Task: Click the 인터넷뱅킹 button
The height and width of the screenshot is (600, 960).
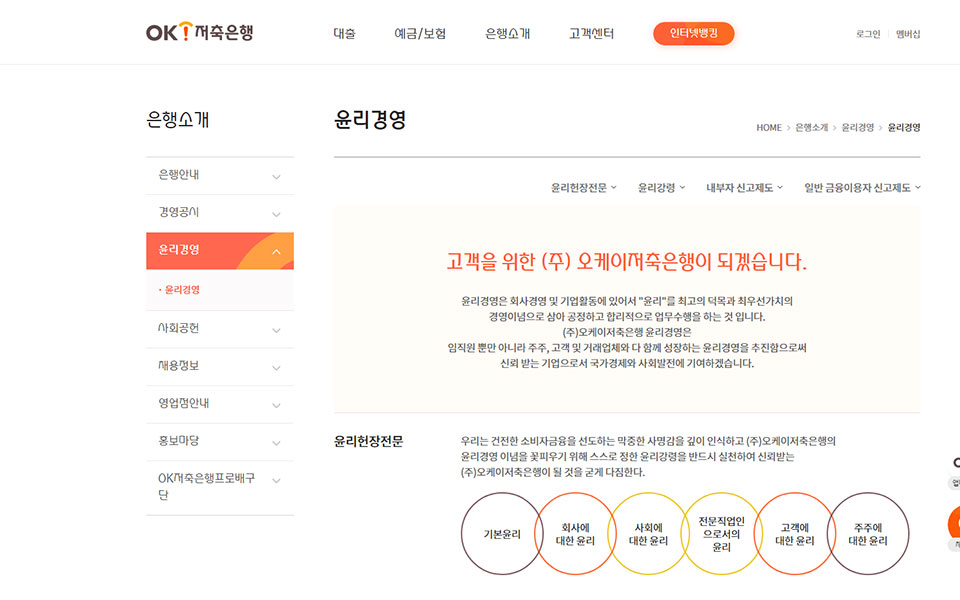Action: 694,34
